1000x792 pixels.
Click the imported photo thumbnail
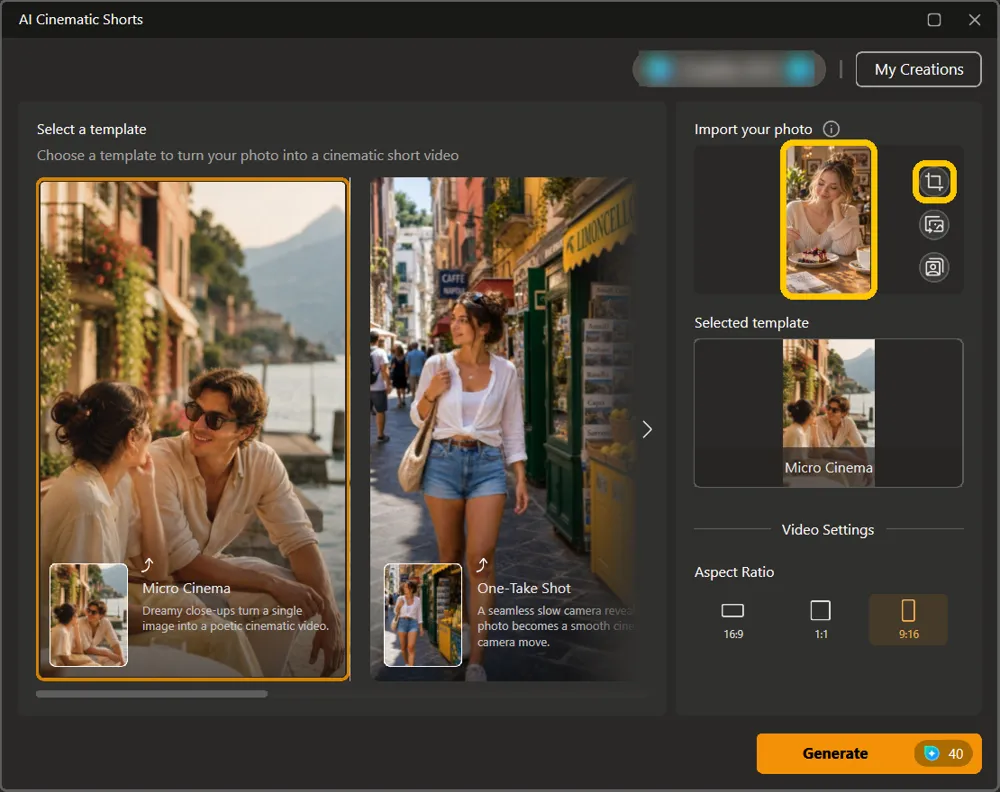click(828, 219)
